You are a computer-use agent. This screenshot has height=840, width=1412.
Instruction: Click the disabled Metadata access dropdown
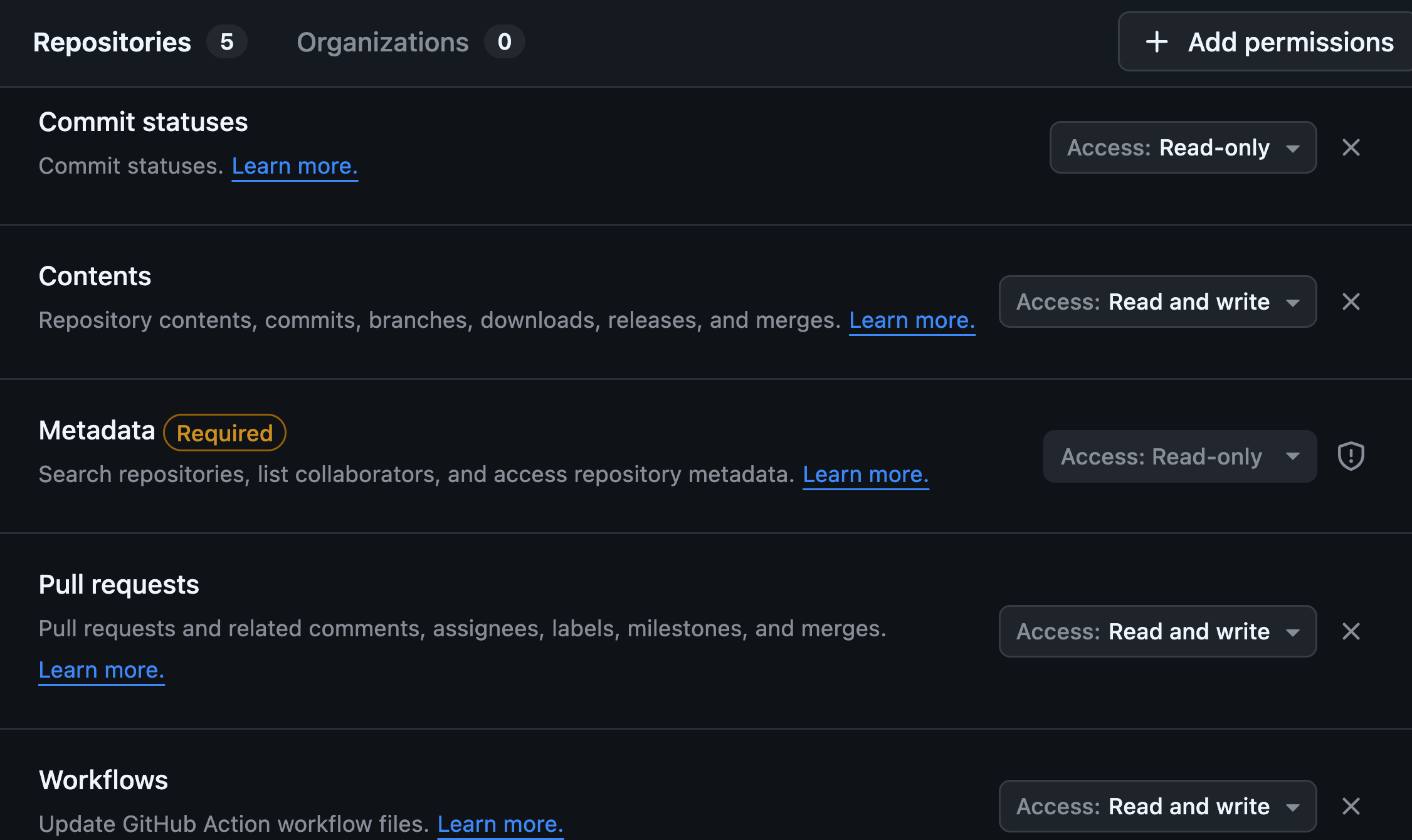pos(1179,456)
